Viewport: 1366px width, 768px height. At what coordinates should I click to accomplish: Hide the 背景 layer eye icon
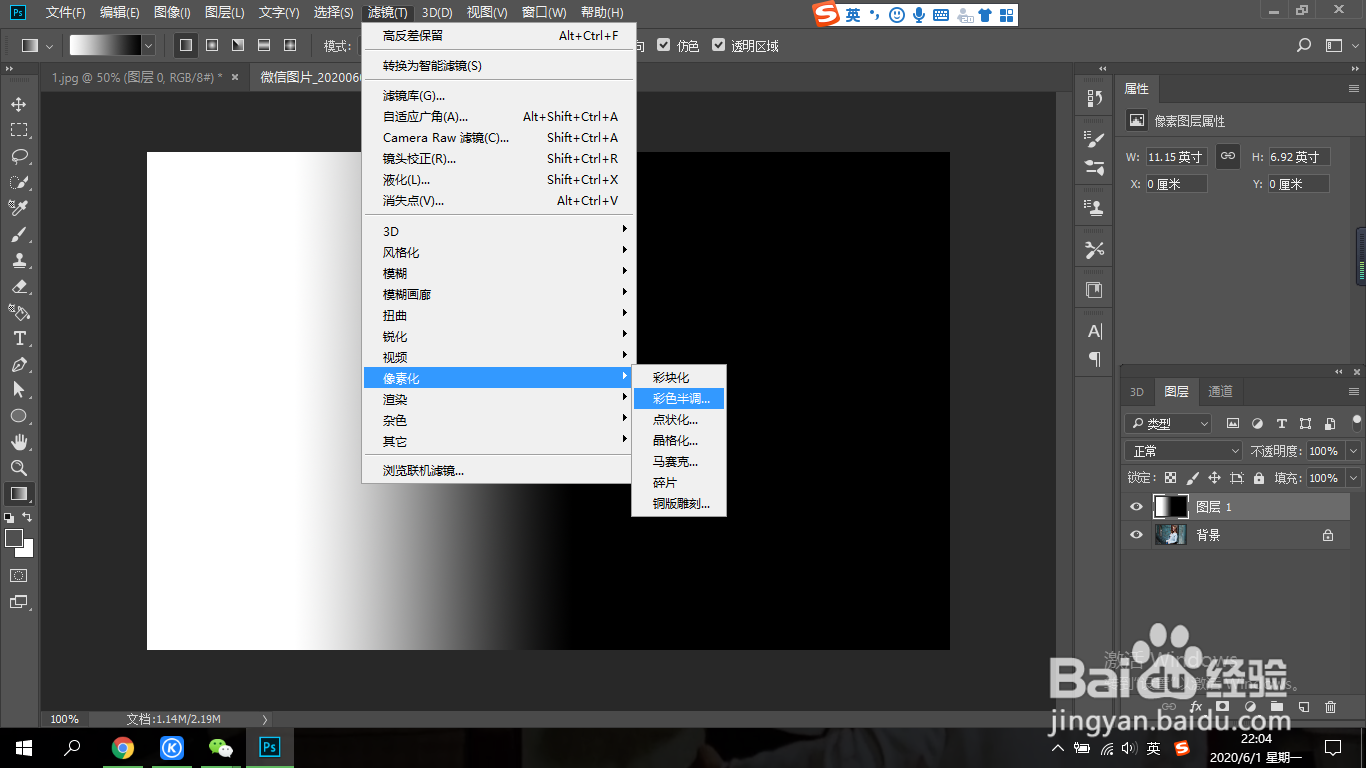(x=1136, y=535)
